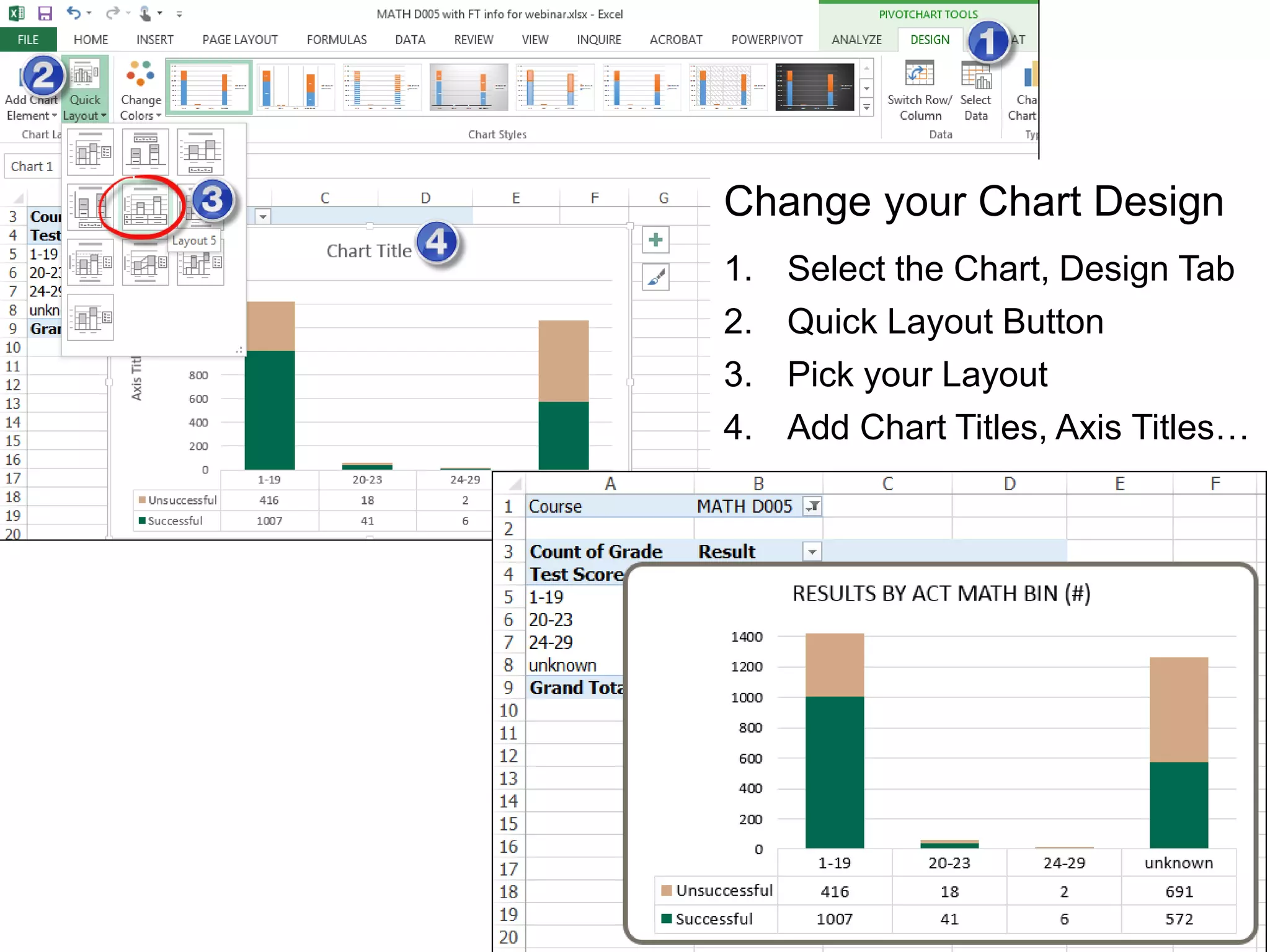The height and width of the screenshot is (952, 1270).
Task: Select column header G in the upper worksheet
Action: point(664,198)
